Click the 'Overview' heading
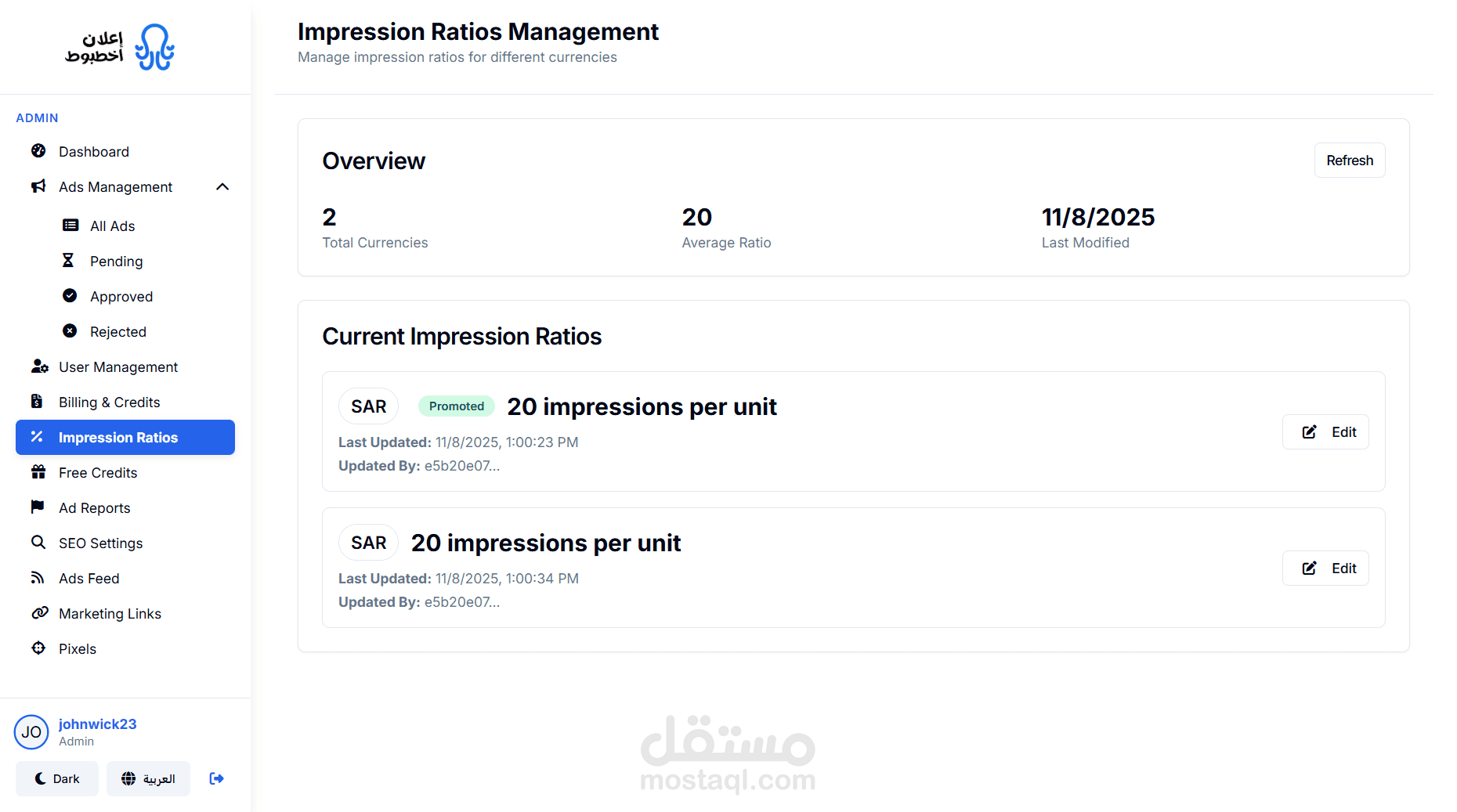This screenshot has width=1457, height=812. (374, 161)
